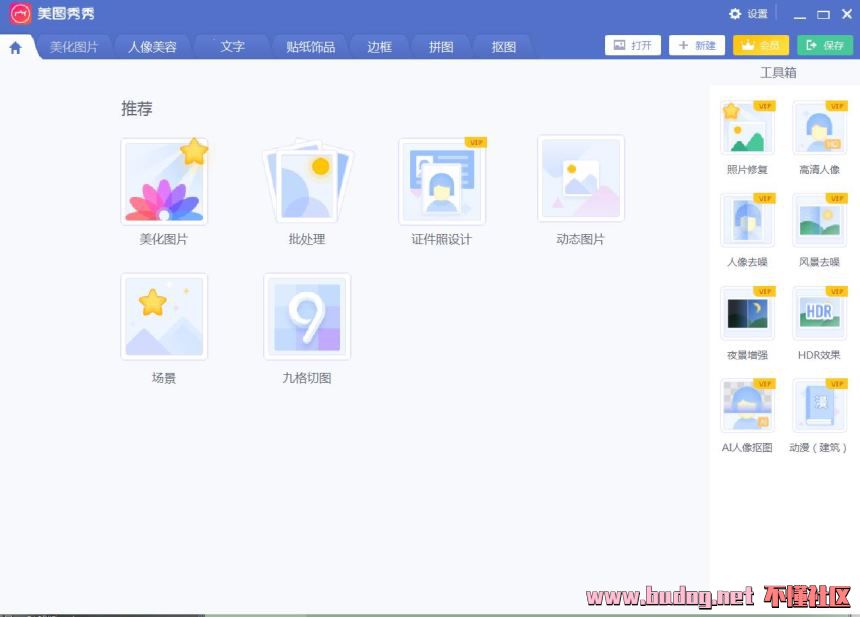Select the 动态图片 animated image tool

pyautogui.click(x=580, y=180)
